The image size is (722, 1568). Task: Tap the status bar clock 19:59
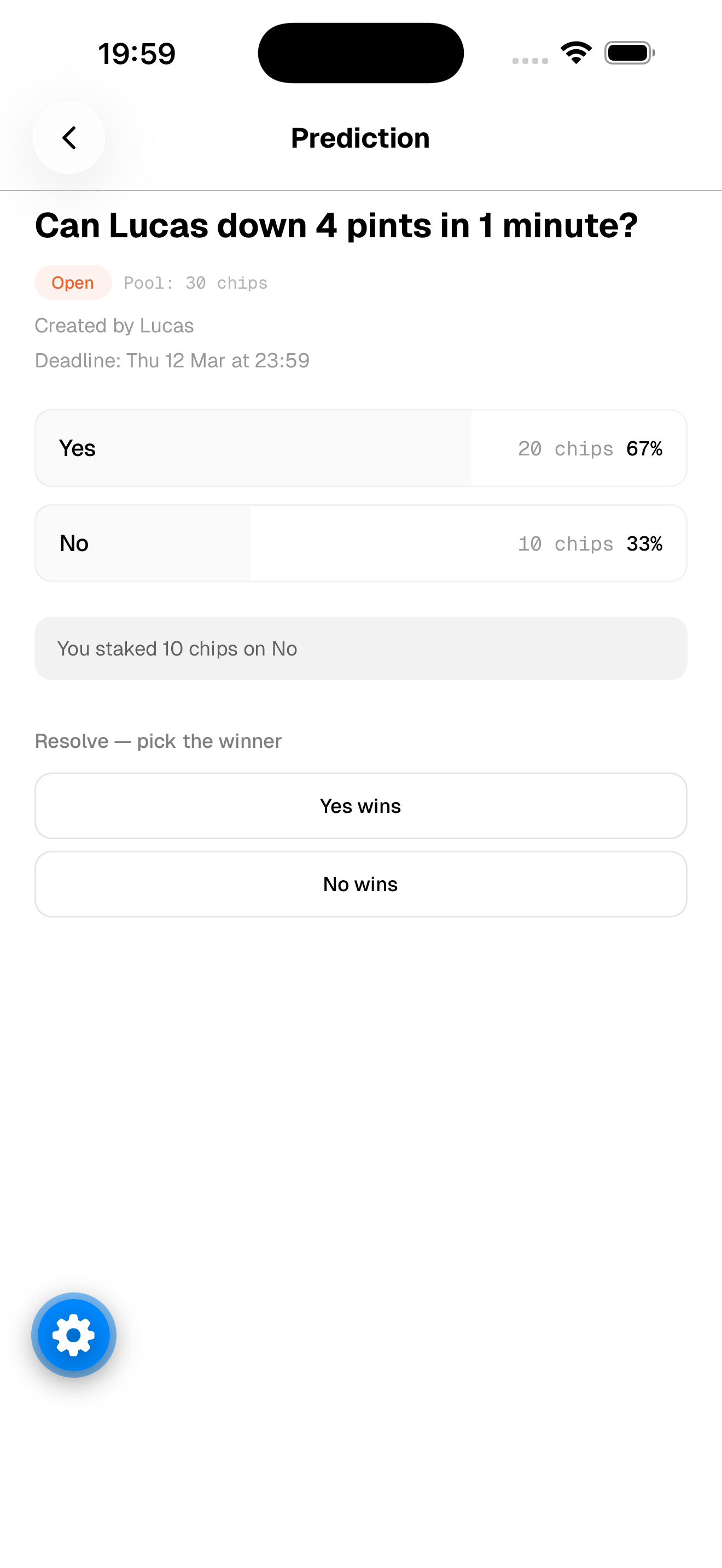(x=137, y=54)
